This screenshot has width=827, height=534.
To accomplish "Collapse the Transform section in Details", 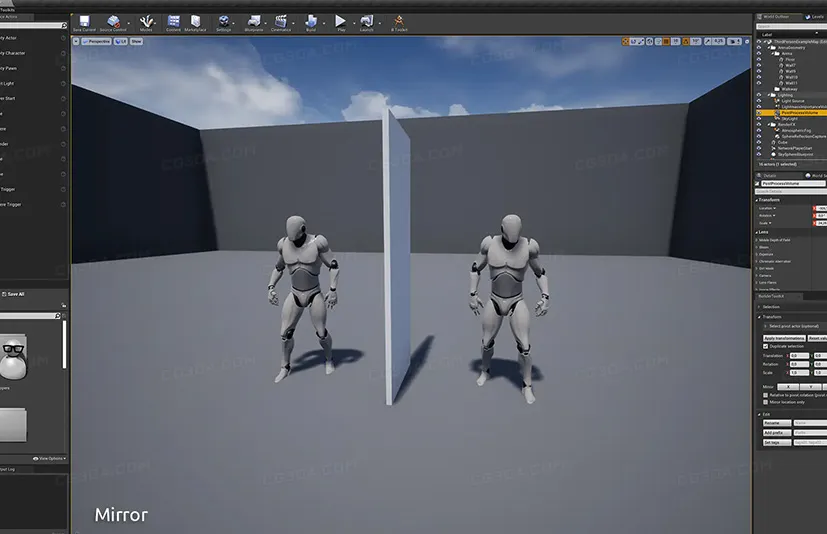I will click(756, 200).
